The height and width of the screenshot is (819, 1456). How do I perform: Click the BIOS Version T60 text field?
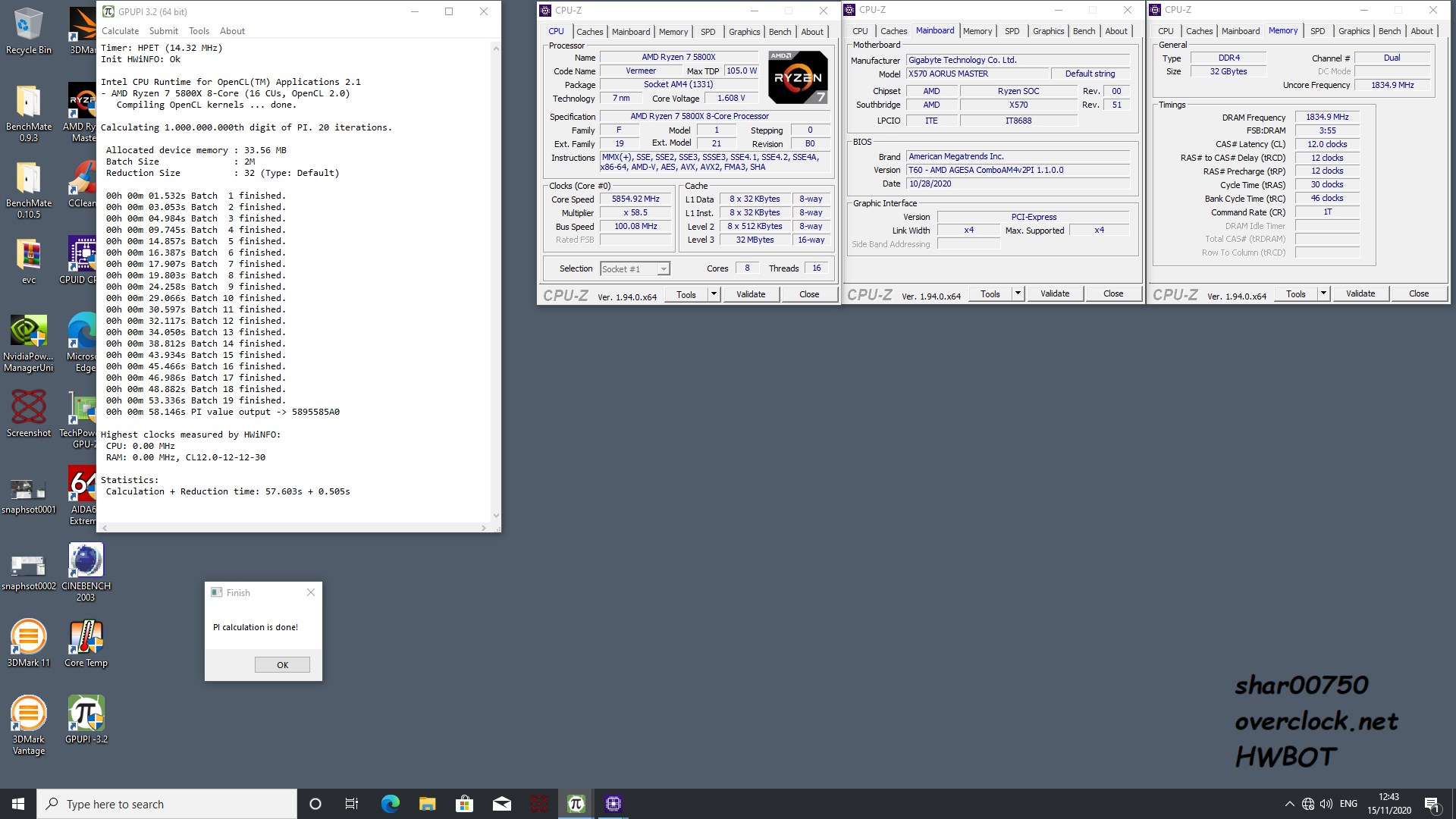[x=1018, y=170]
